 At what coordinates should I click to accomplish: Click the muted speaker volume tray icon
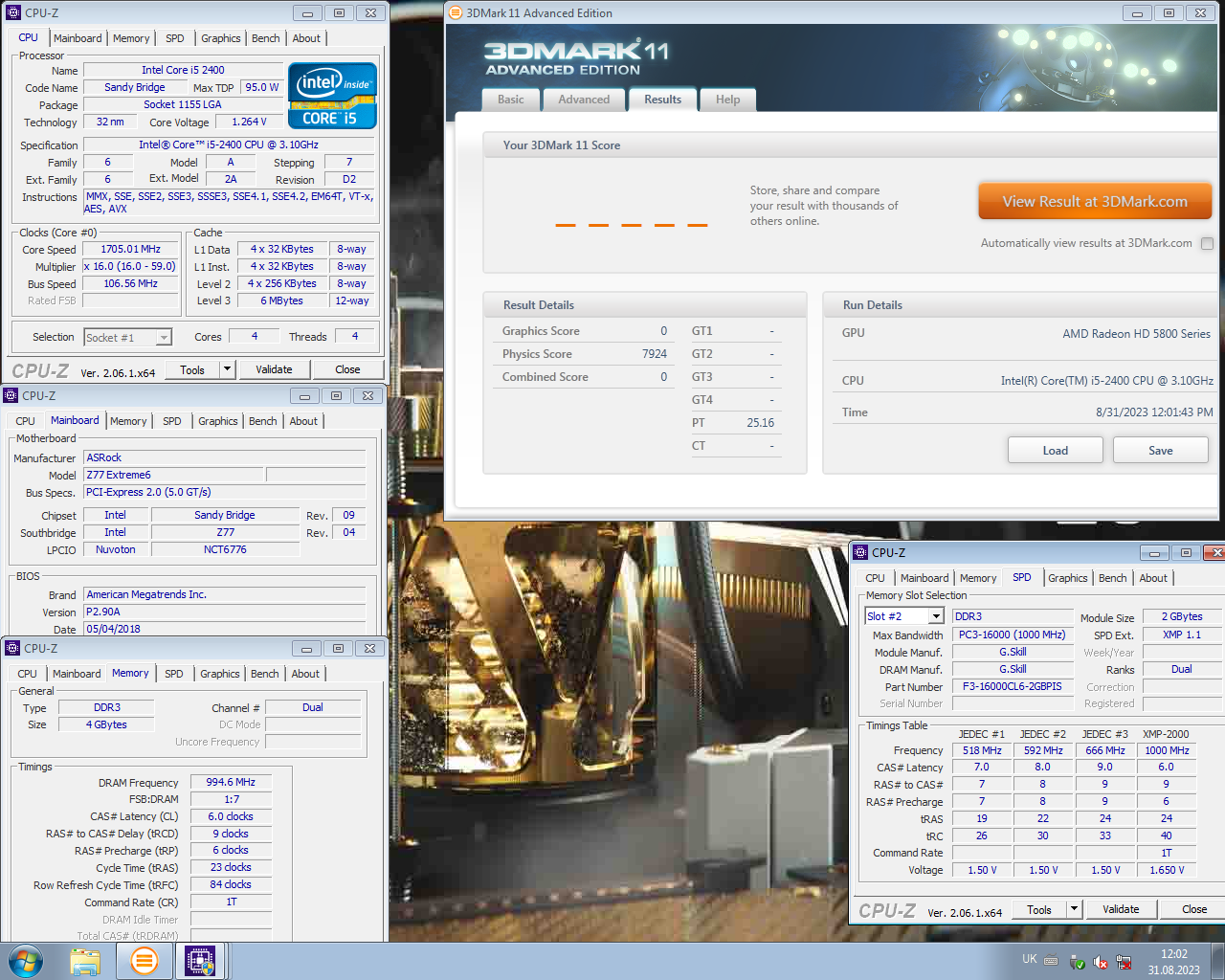(x=1101, y=962)
